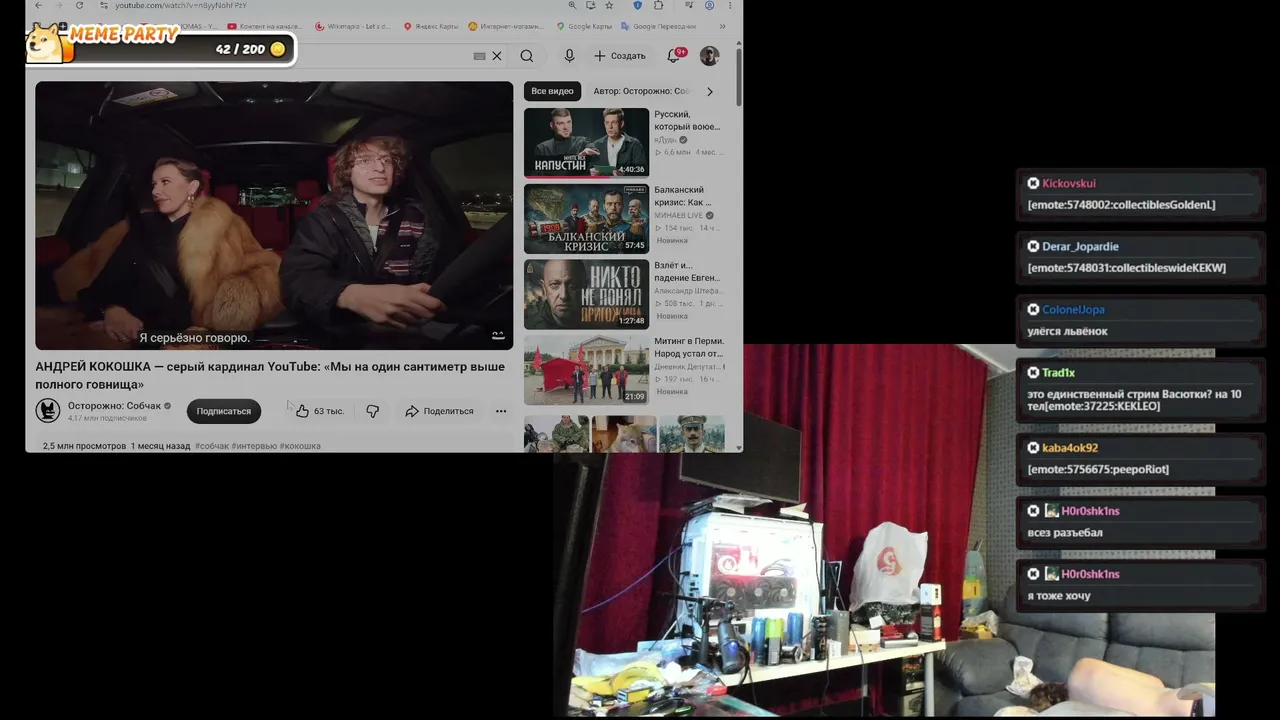Bookmark this page with the star icon

pos(609,5)
